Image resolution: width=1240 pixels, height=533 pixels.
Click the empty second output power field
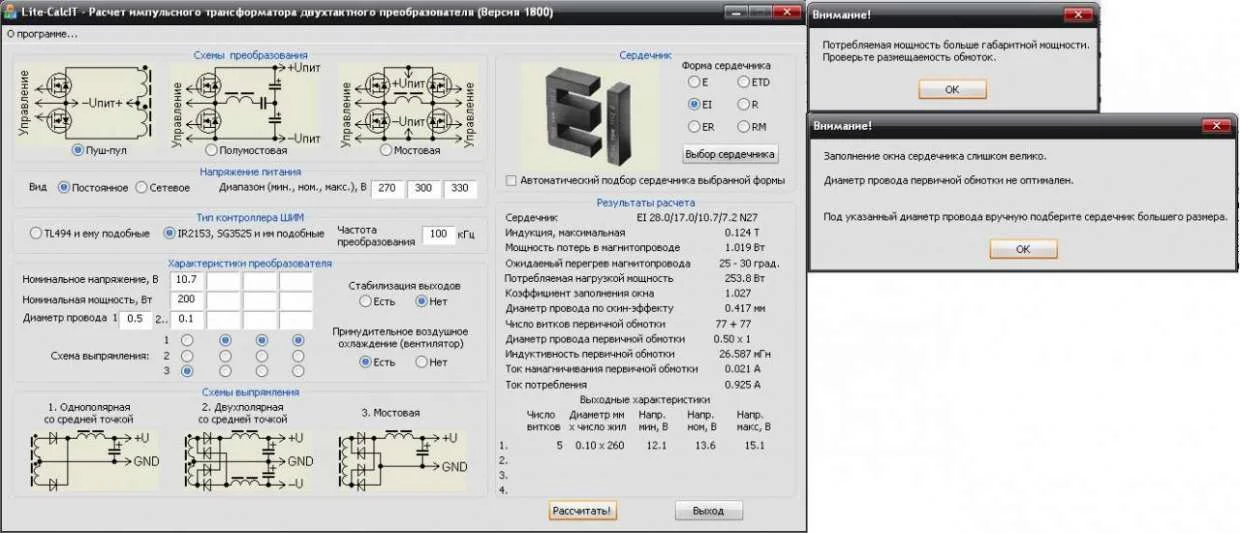tap(223, 300)
